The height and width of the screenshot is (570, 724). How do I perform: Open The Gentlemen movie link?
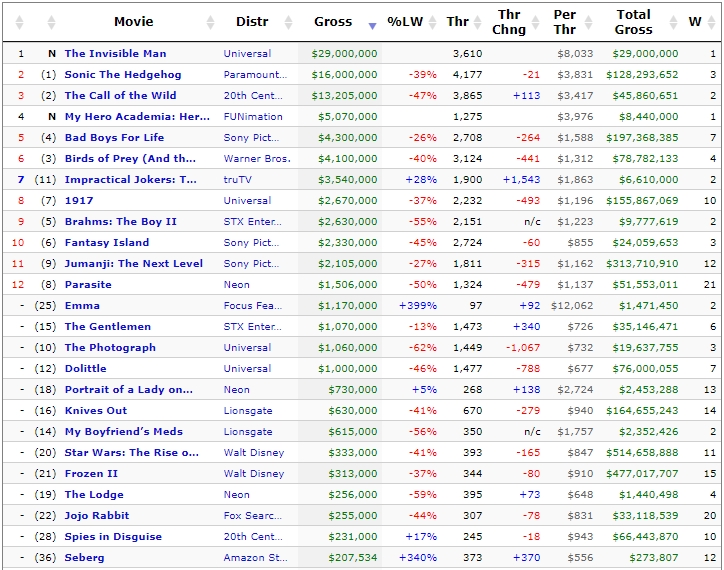[x=108, y=327]
